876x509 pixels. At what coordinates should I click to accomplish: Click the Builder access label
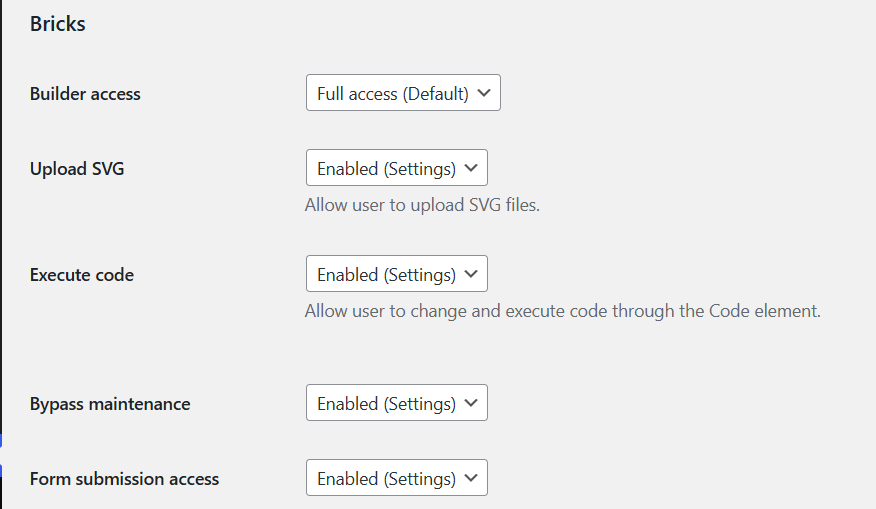[85, 94]
